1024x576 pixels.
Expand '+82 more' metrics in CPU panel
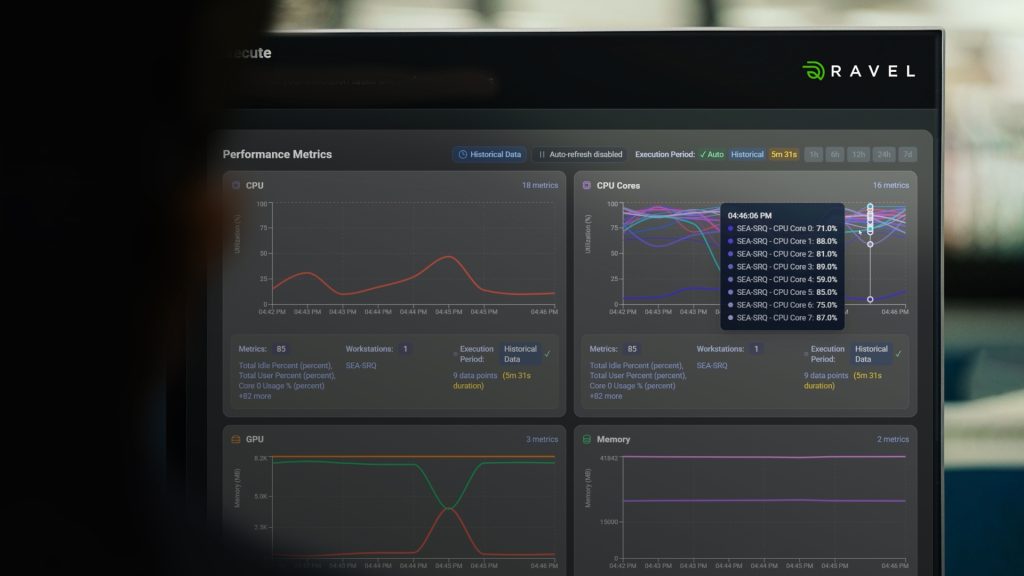coord(254,396)
